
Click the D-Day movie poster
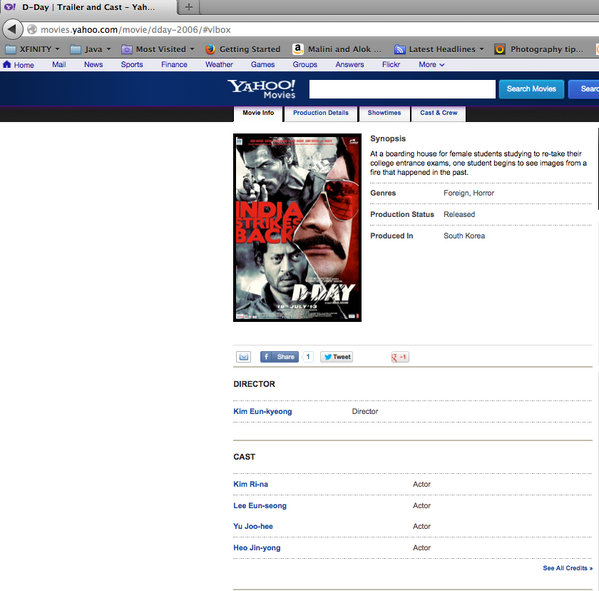coord(297,228)
